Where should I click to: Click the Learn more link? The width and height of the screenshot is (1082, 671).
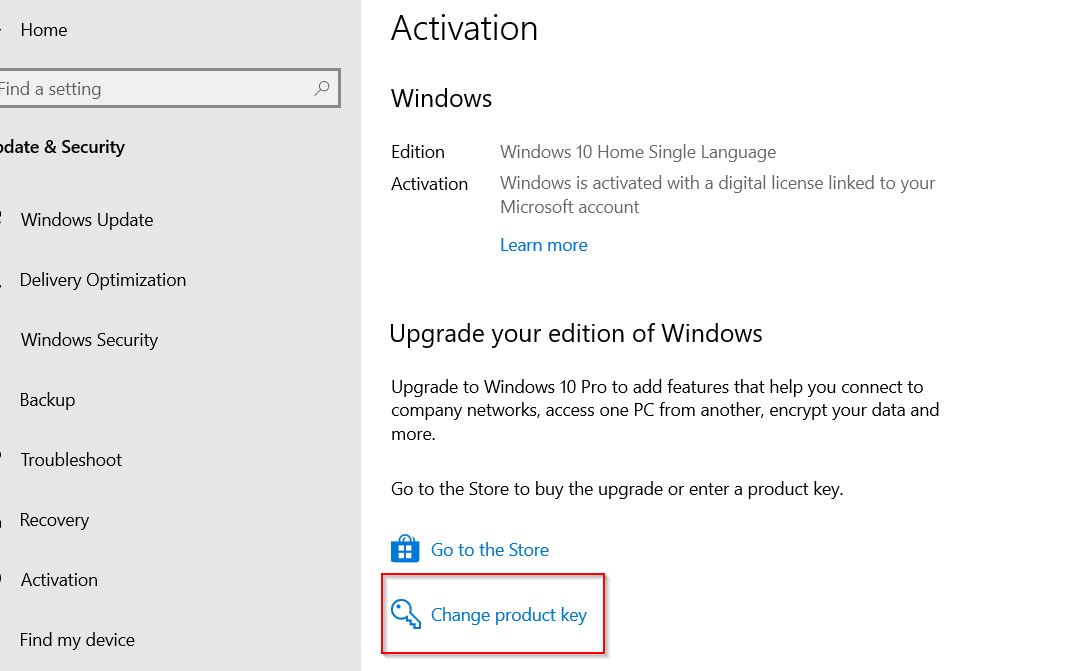pyautogui.click(x=544, y=245)
